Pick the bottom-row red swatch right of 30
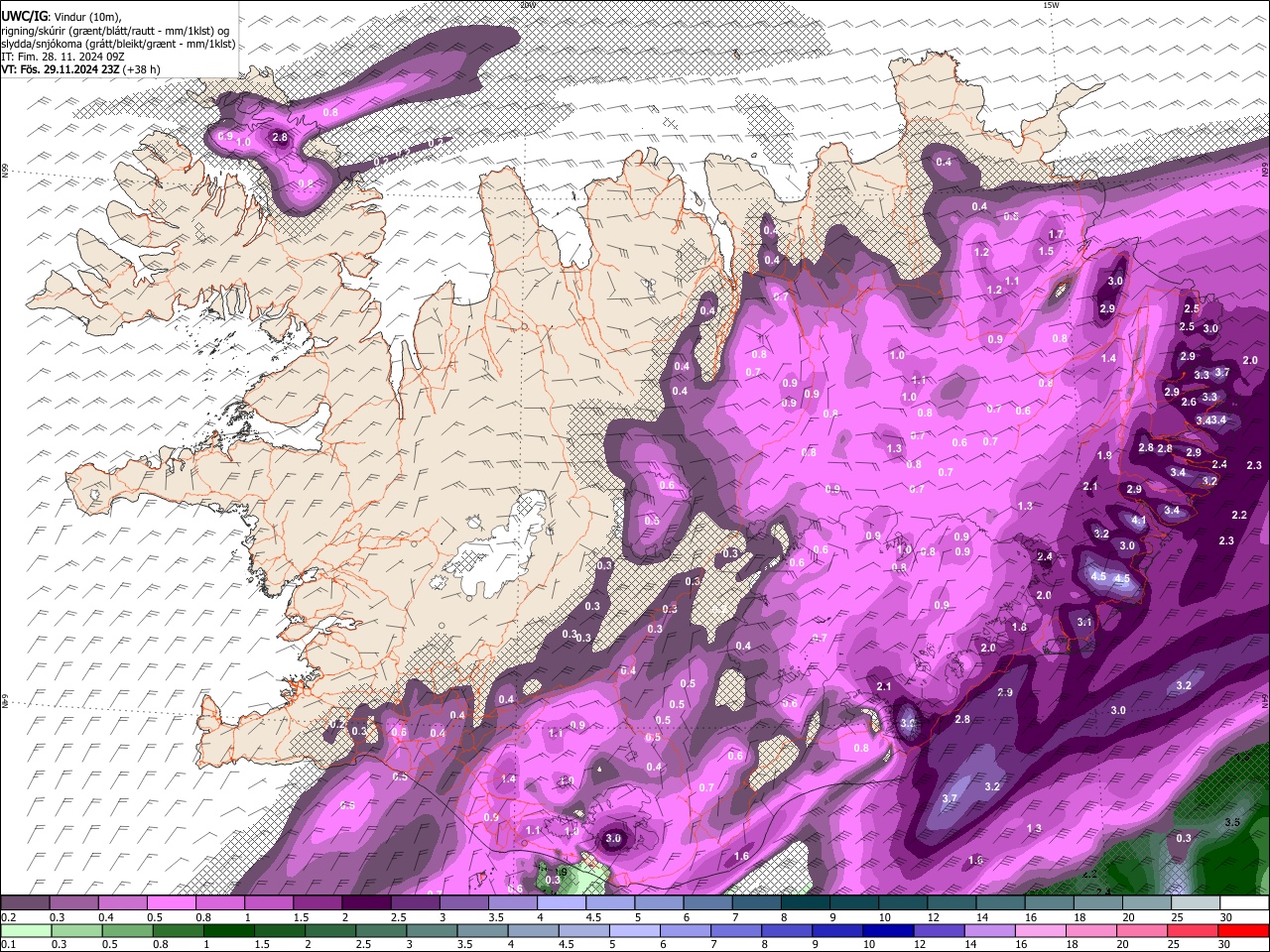This screenshot has width=1270, height=952. (1243, 930)
